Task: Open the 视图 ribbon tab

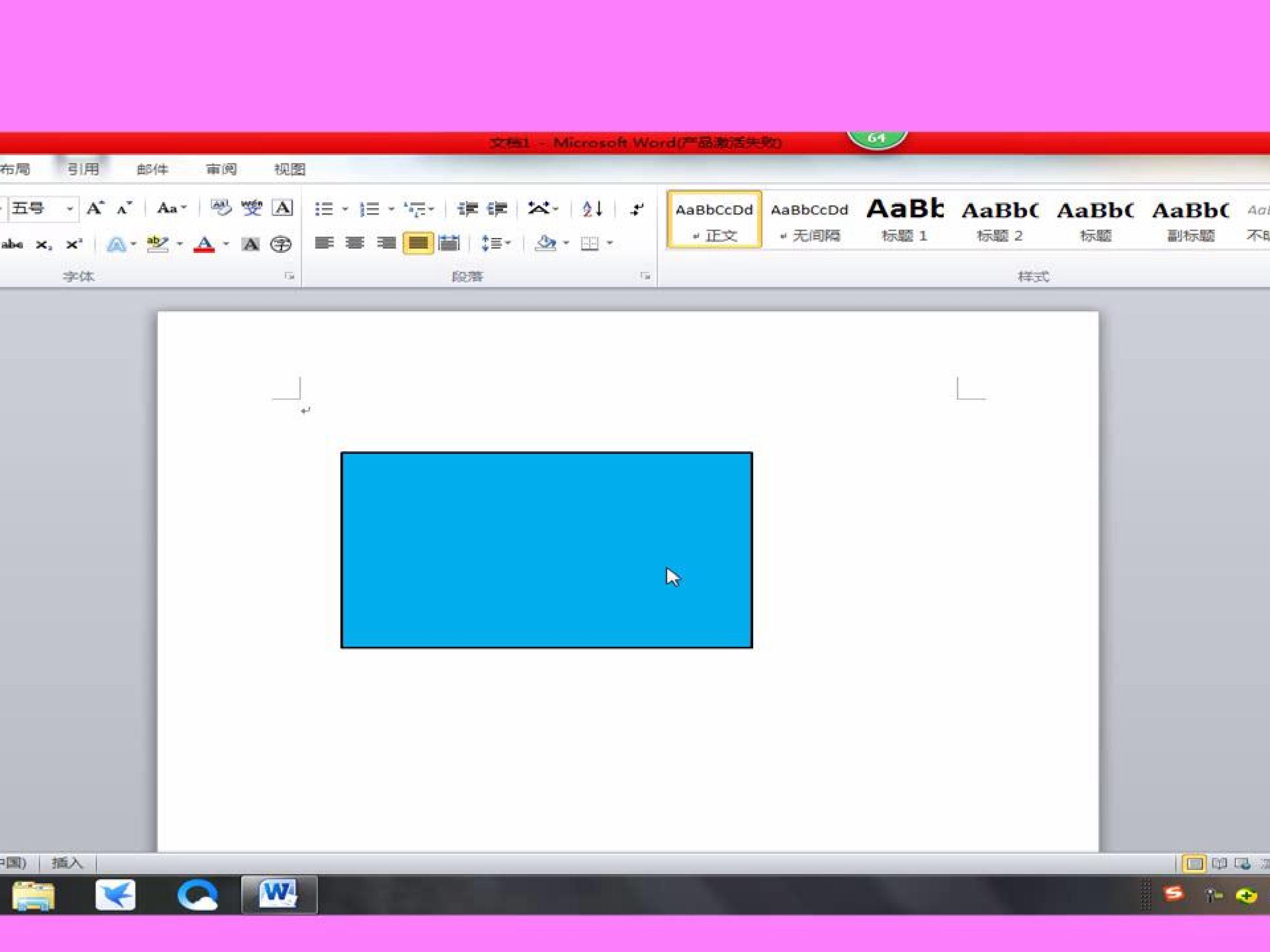Action: (289, 169)
